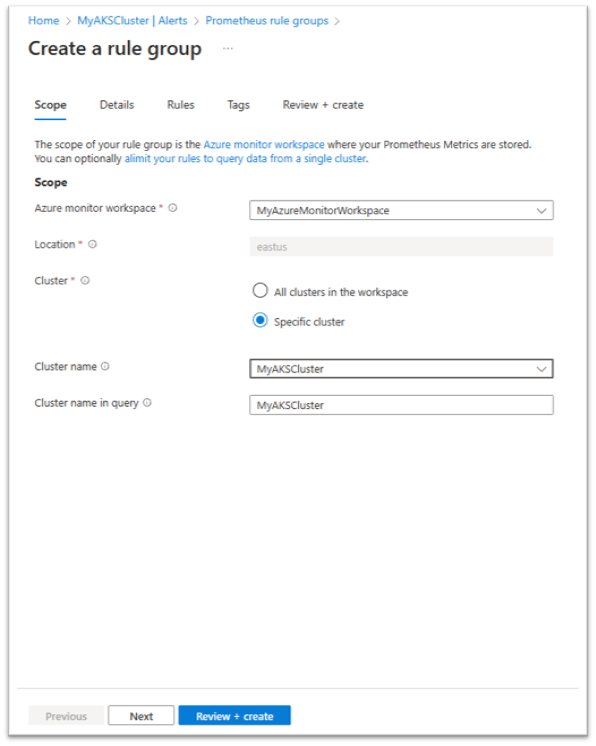596x746 pixels.
Task: Go to Home breadcrumb link
Action: pos(44,20)
